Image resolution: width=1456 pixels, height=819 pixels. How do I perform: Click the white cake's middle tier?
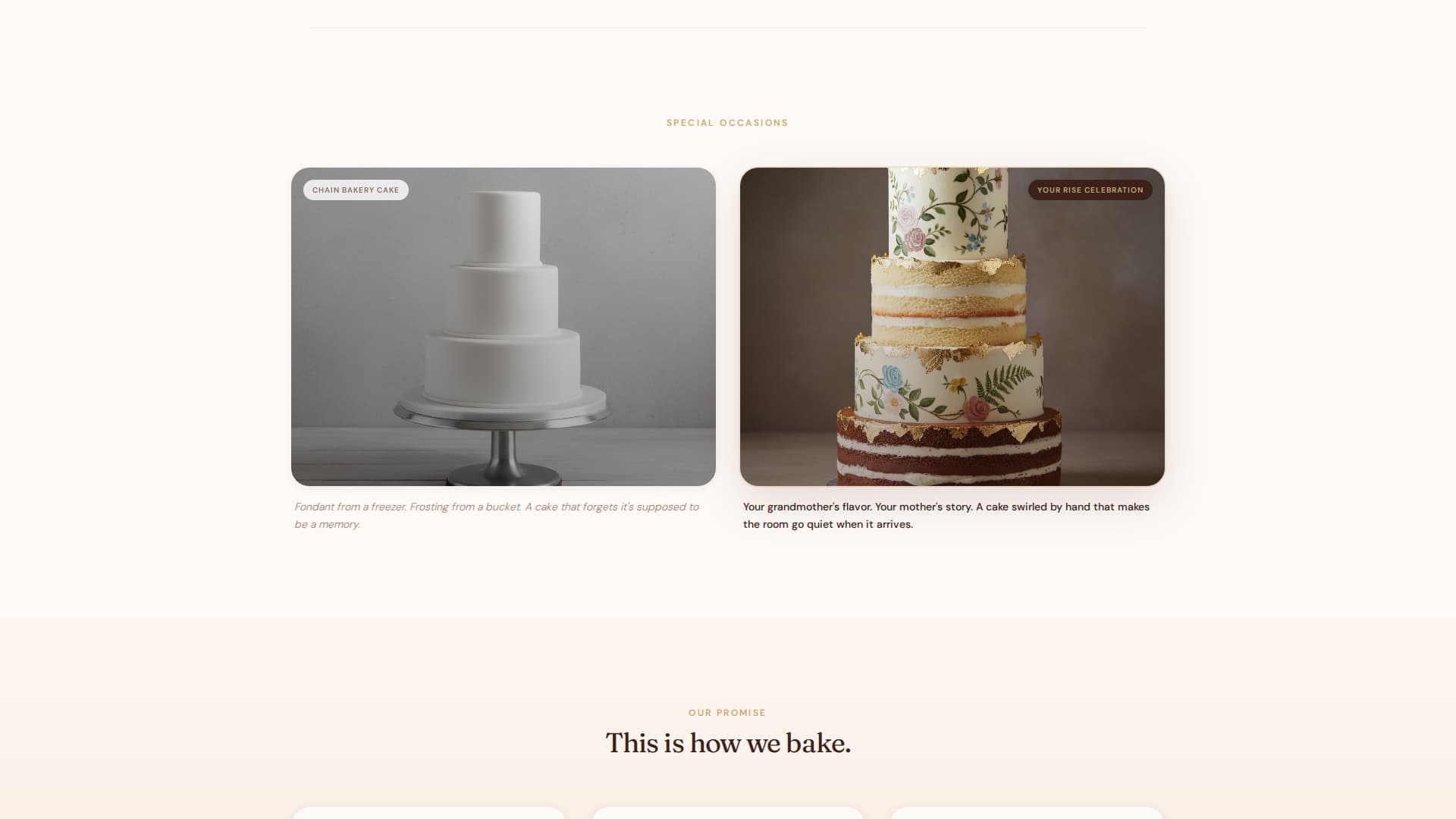[x=502, y=298]
